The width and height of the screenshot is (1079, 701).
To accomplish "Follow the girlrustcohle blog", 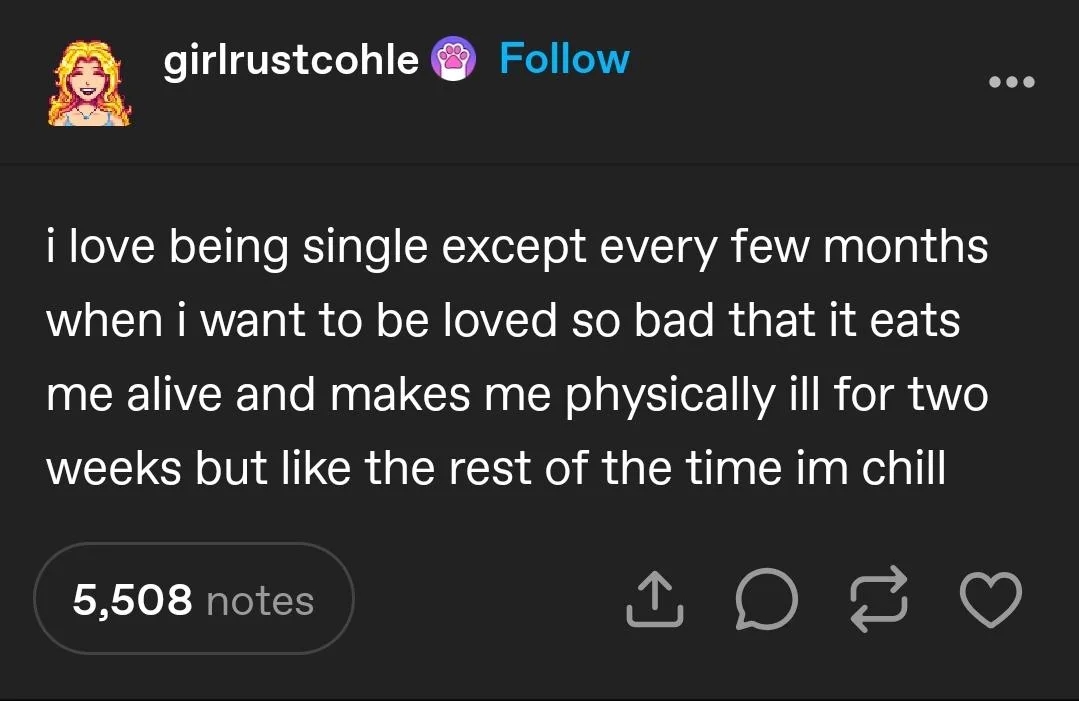I will click(x=564, y=59).
